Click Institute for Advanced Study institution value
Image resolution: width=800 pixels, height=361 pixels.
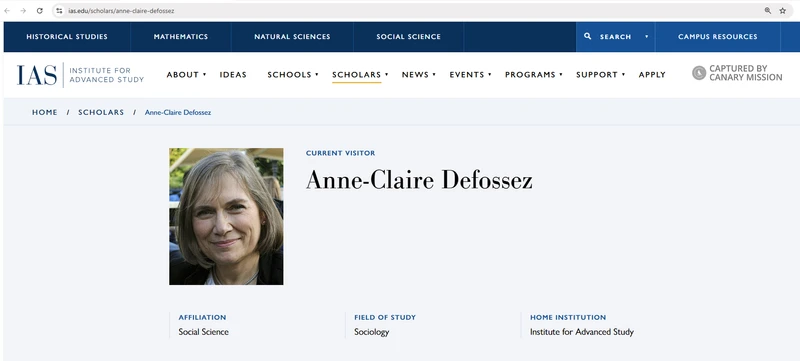[582, 332]
